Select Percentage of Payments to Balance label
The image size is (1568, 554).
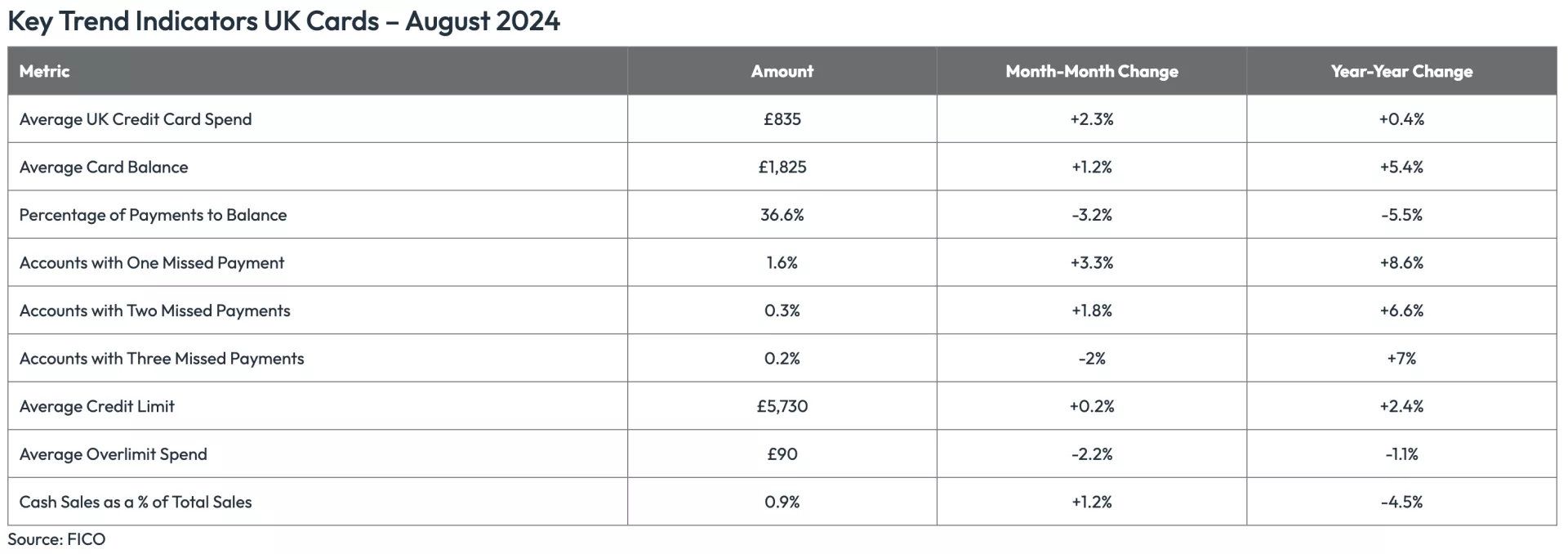tap(153, 215)
